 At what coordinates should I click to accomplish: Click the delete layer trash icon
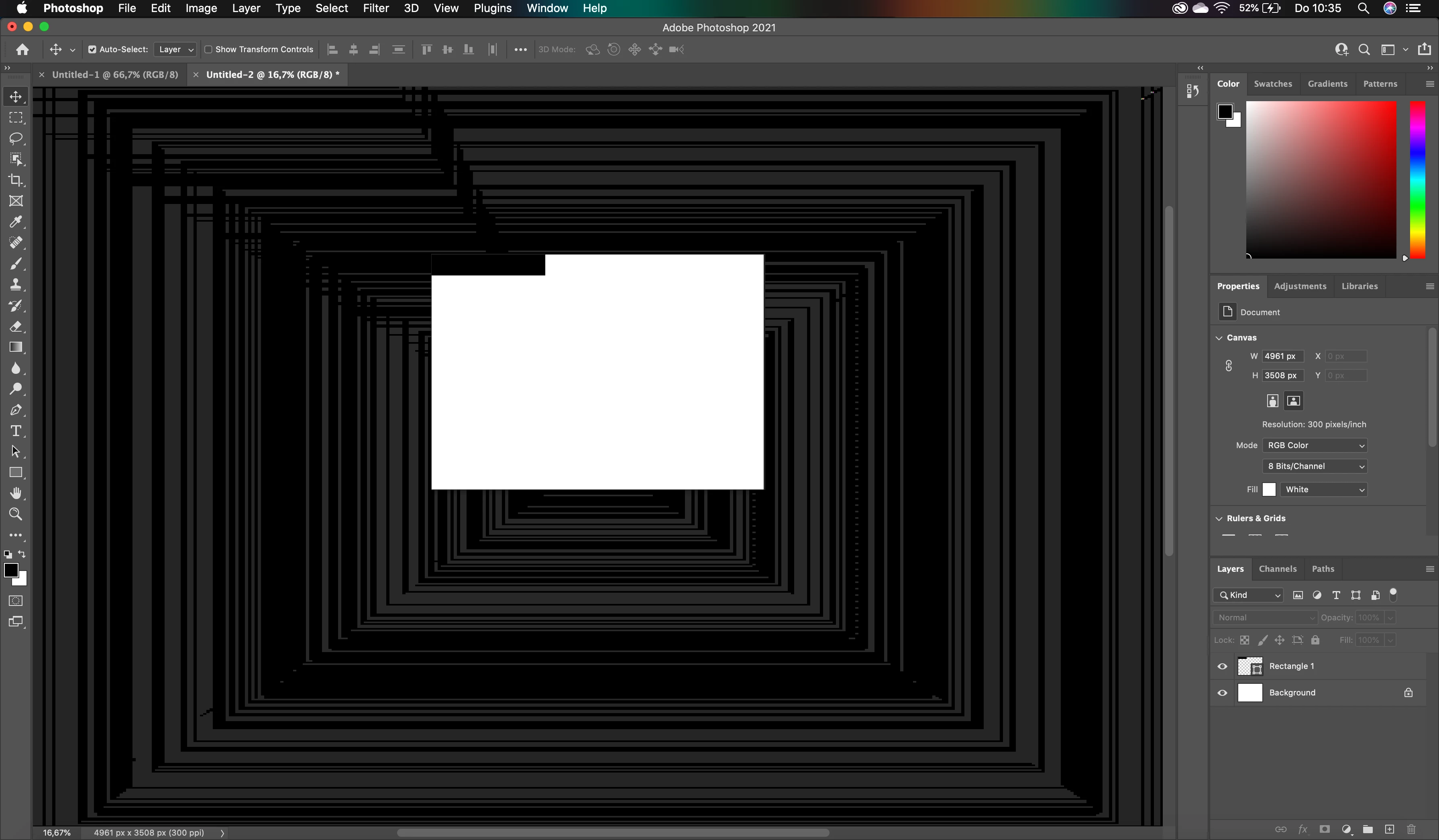click(1411, 829)
